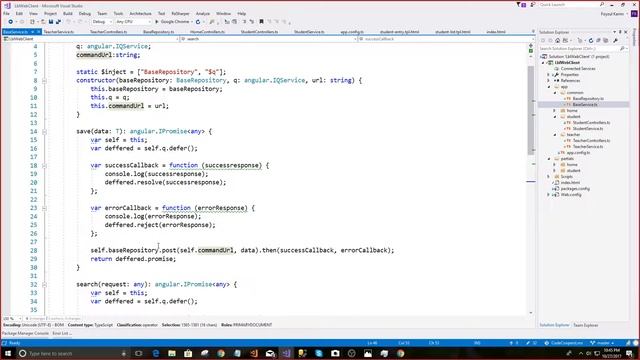Collapse errorCallback function outline on line 23
Screen dimensions: 640x360
pyautogui.click(x=44, y=208)
